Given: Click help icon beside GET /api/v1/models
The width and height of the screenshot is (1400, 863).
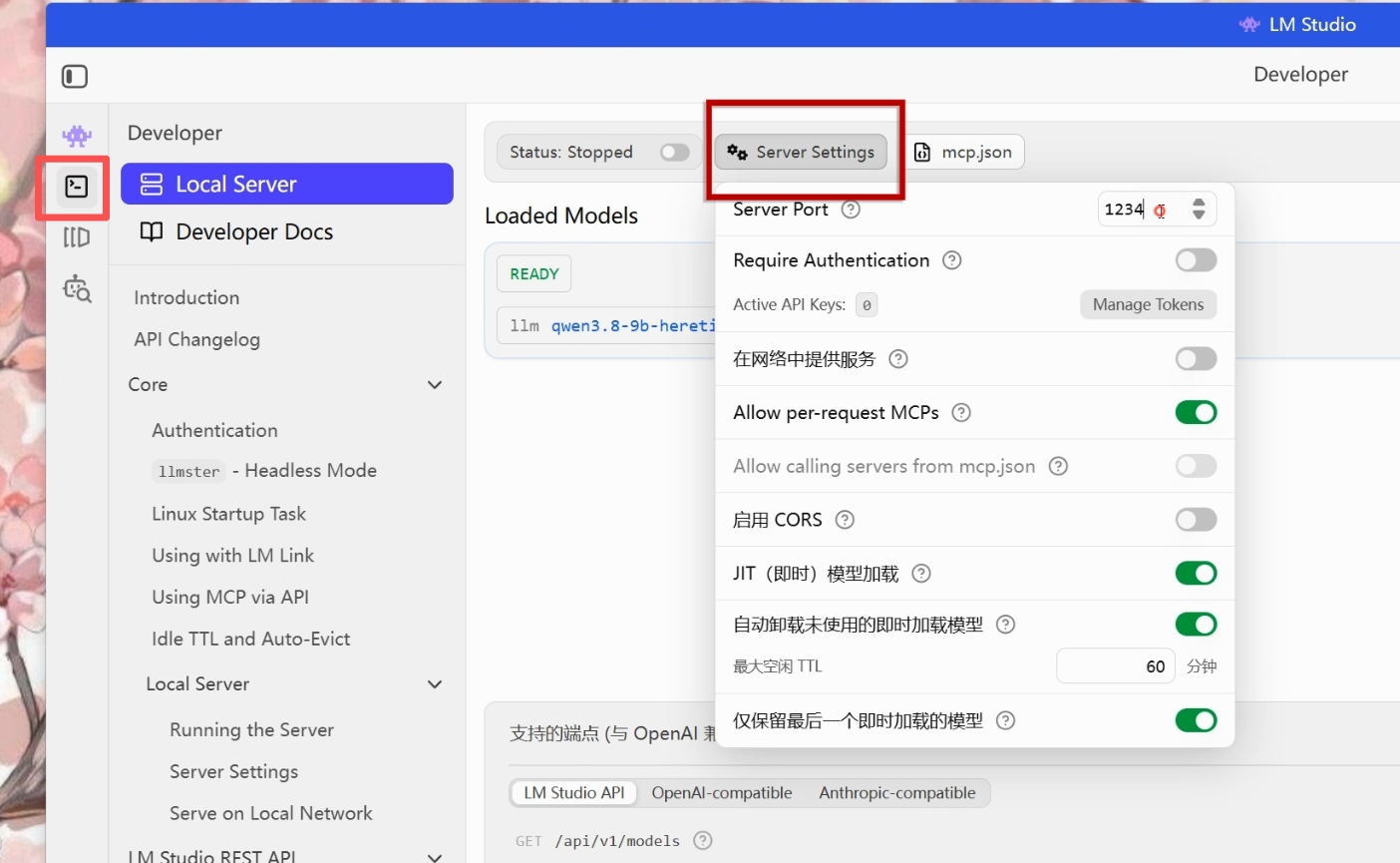Looking at the screenshot, I should (703, 840).
